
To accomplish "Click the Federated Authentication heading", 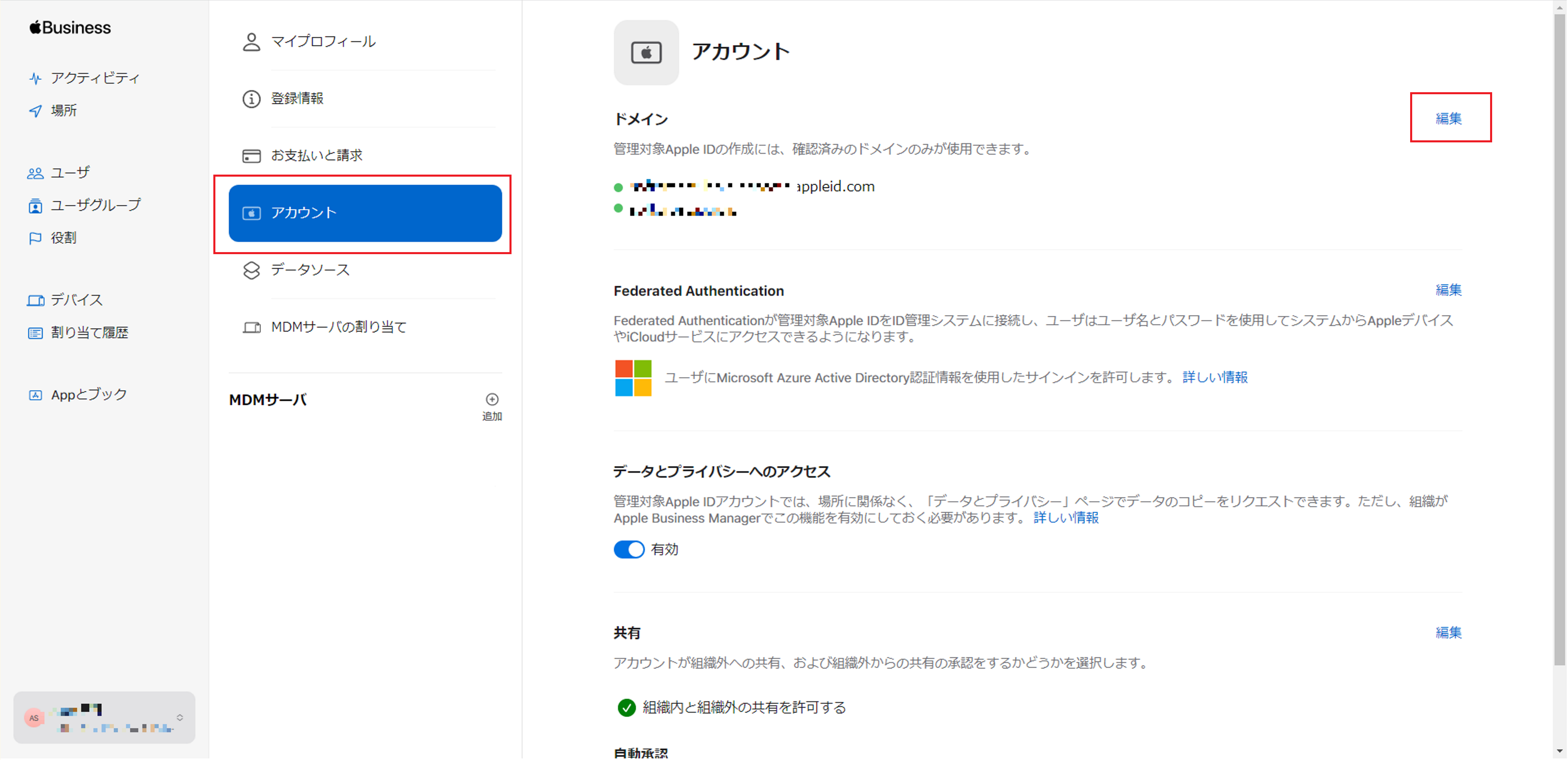I will pyautogui.click(x=699, y=291).
